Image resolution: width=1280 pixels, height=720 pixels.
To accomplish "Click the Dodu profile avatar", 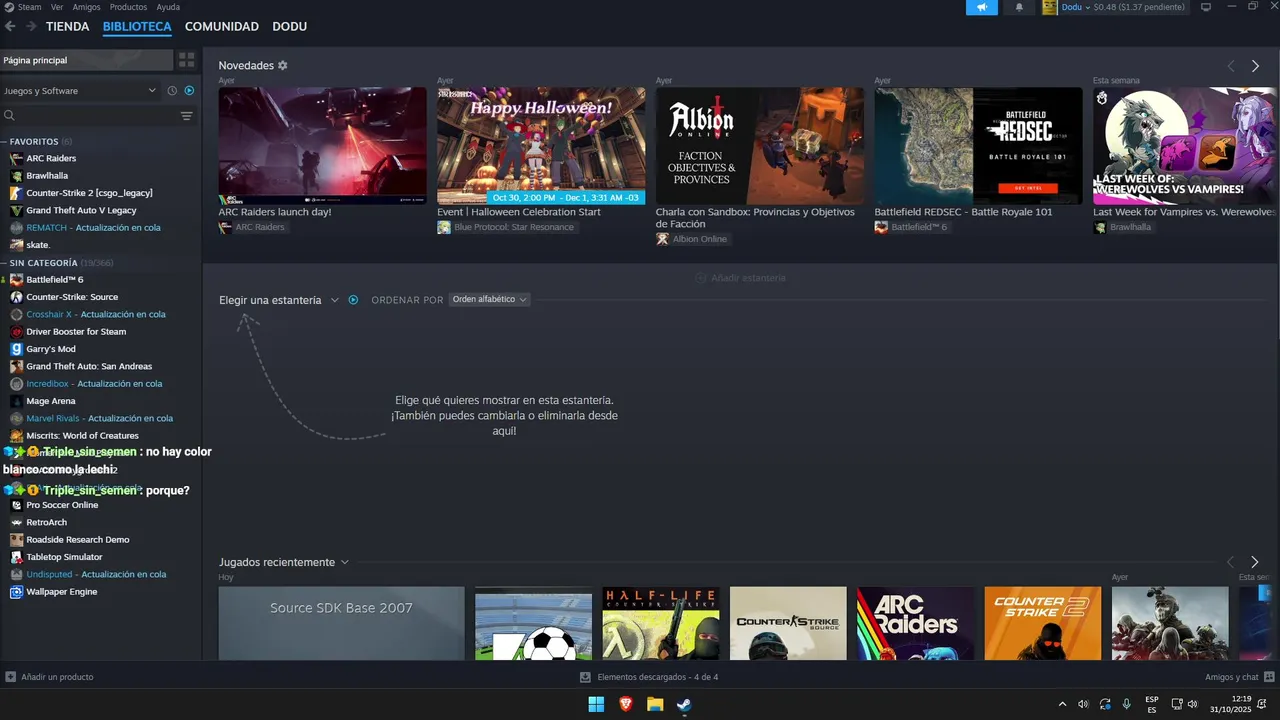I will click(1050, 7).
